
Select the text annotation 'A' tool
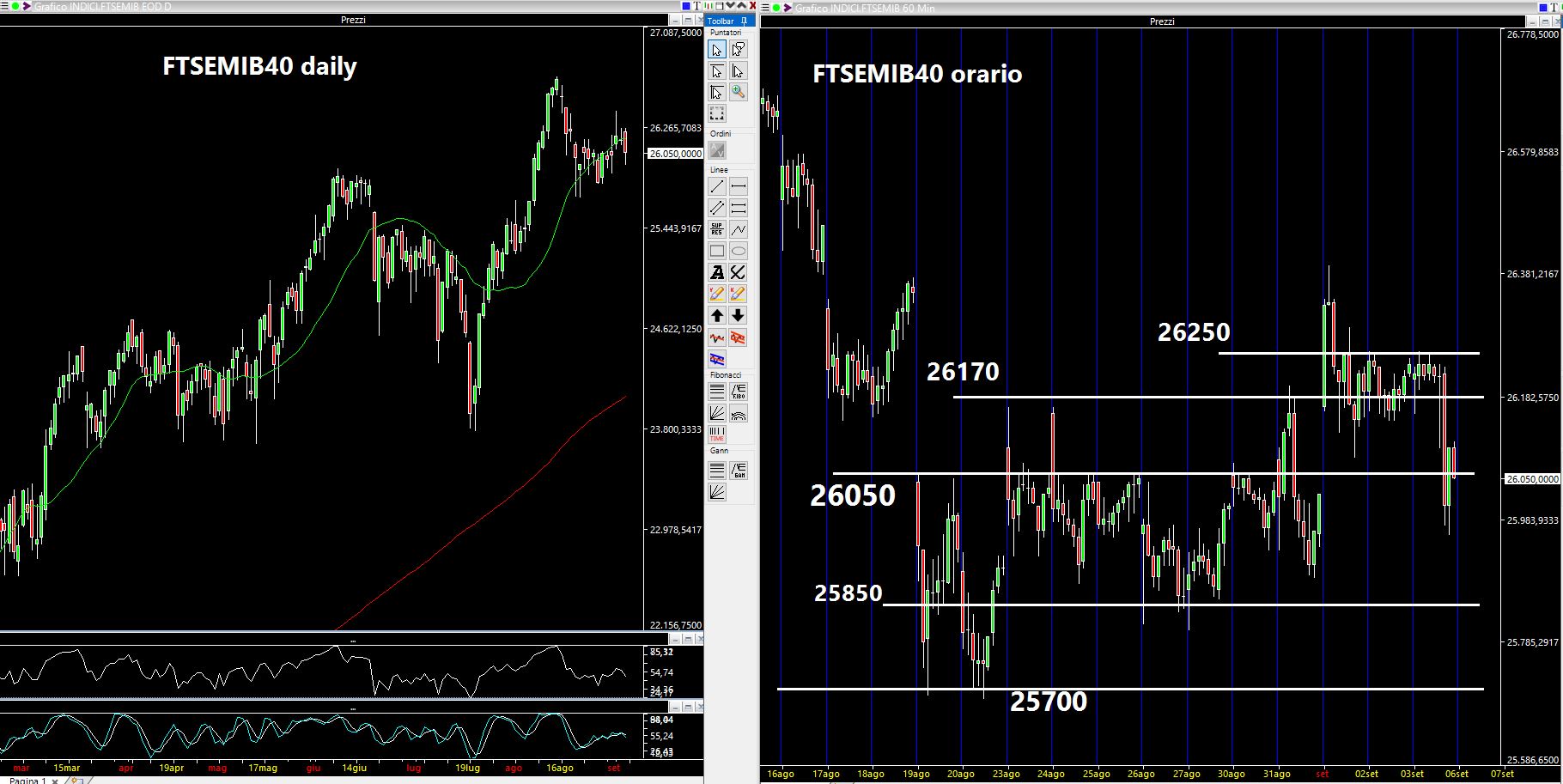(717, 272)
